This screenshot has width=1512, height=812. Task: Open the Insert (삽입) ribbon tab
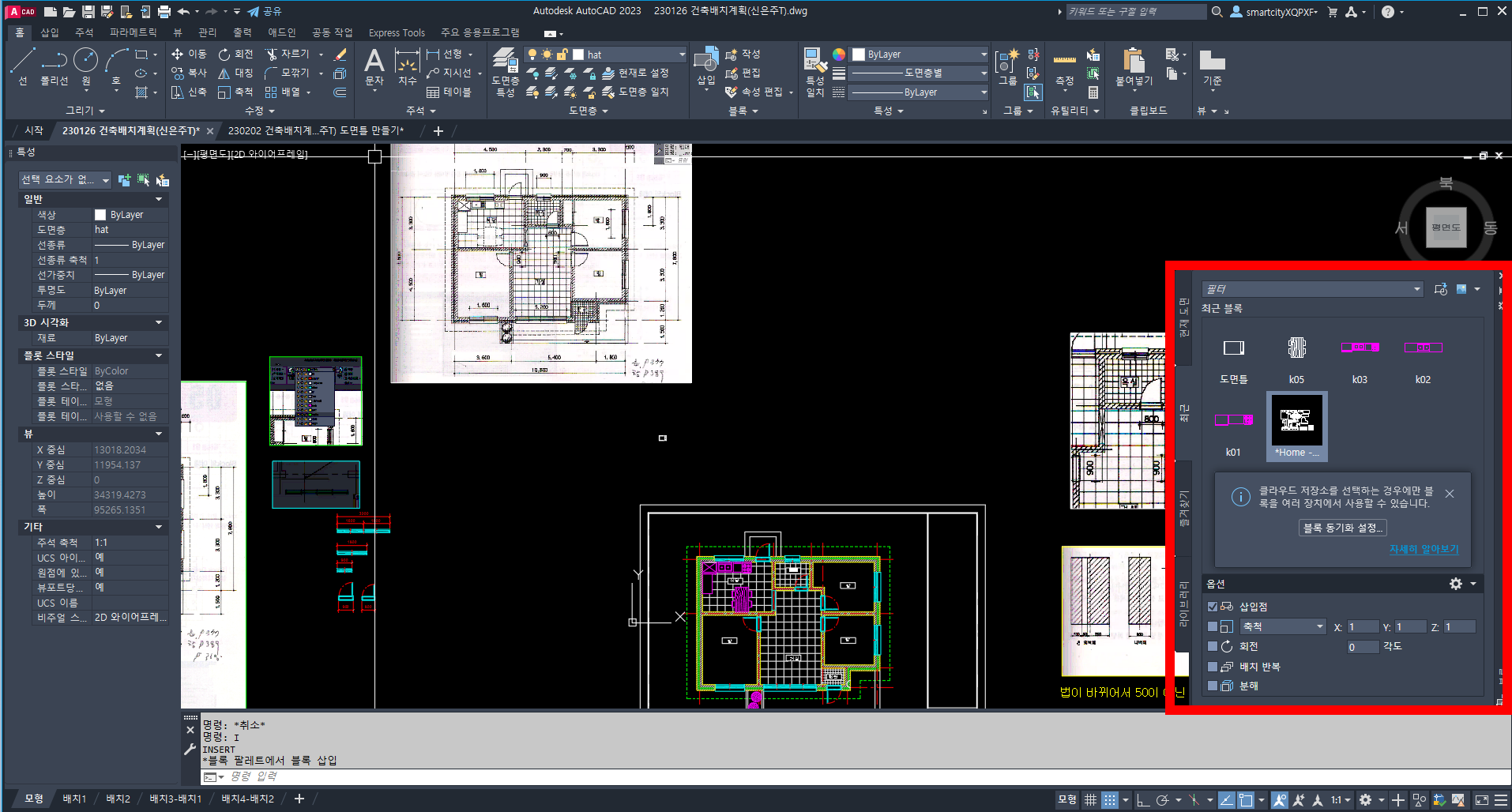click(49, 32)
